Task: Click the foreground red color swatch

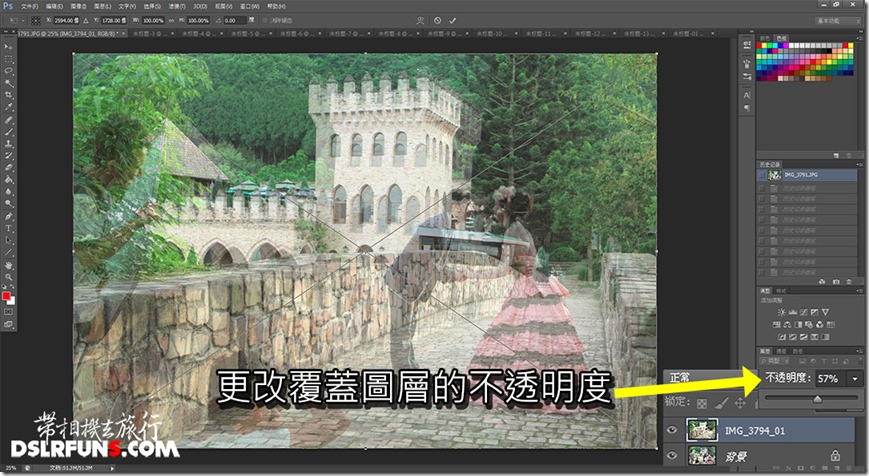Action: pos(7,297)
